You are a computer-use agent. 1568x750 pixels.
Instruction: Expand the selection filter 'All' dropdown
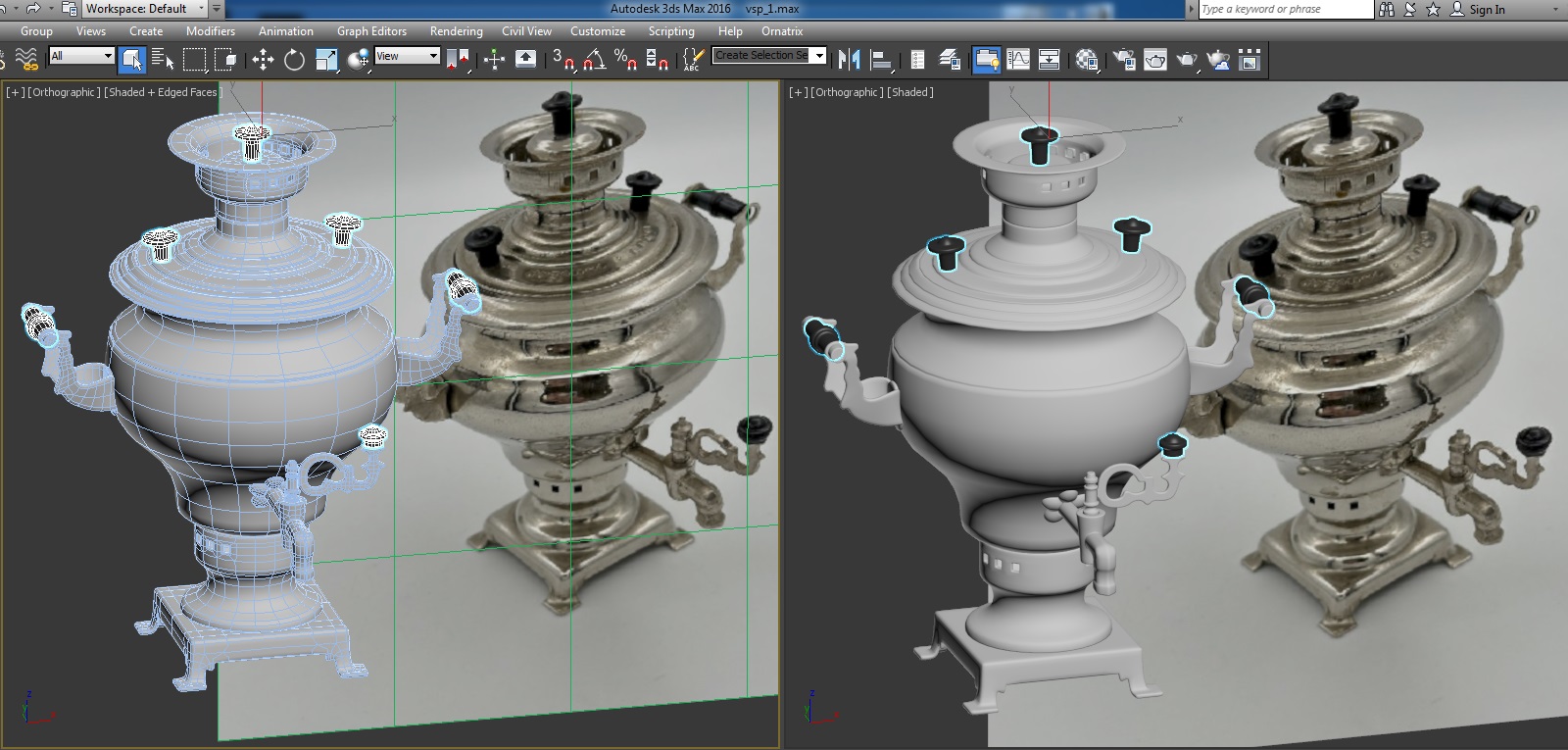click(x=81, y=56)
